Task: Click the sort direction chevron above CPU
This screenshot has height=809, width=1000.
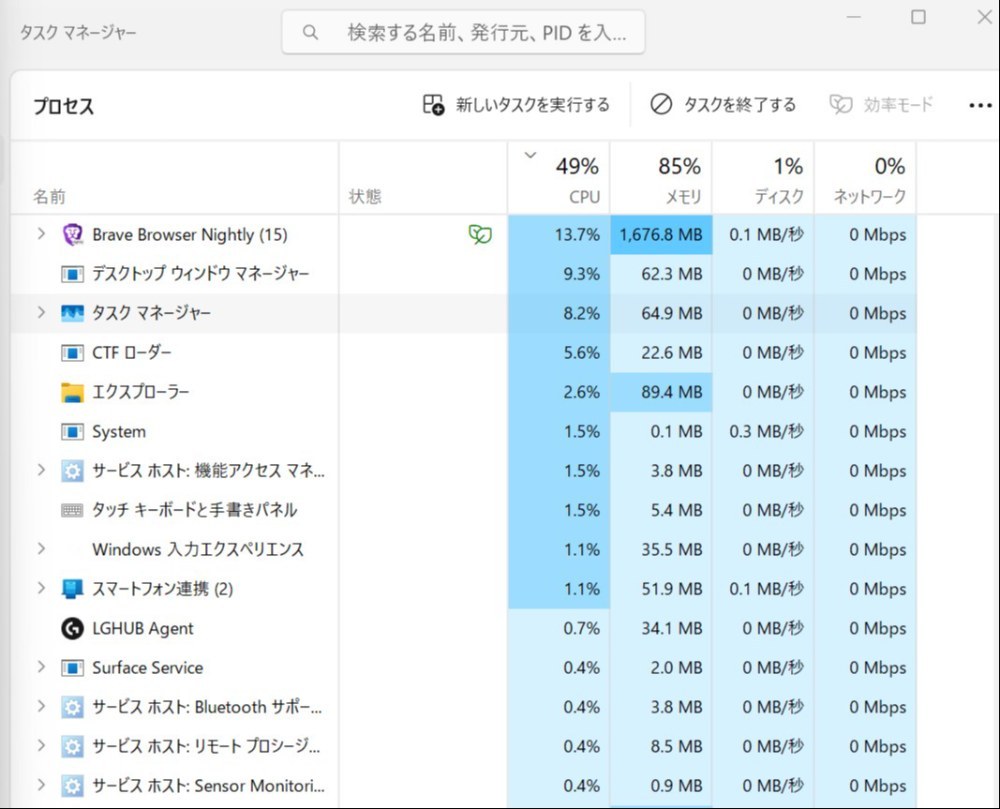Action: pos(530,155)
